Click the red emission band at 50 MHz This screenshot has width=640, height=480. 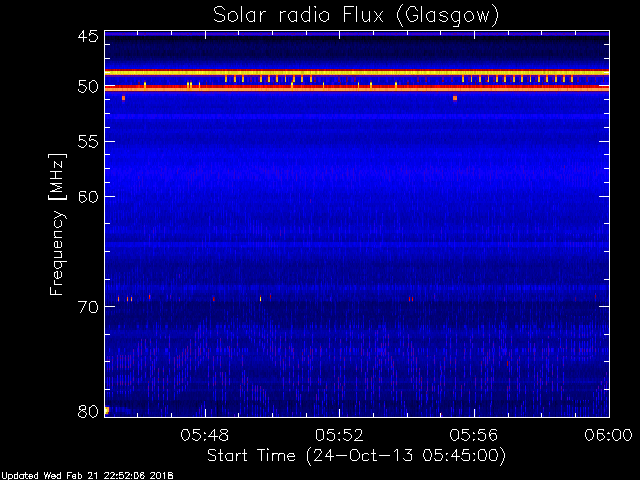coord(357,88)
